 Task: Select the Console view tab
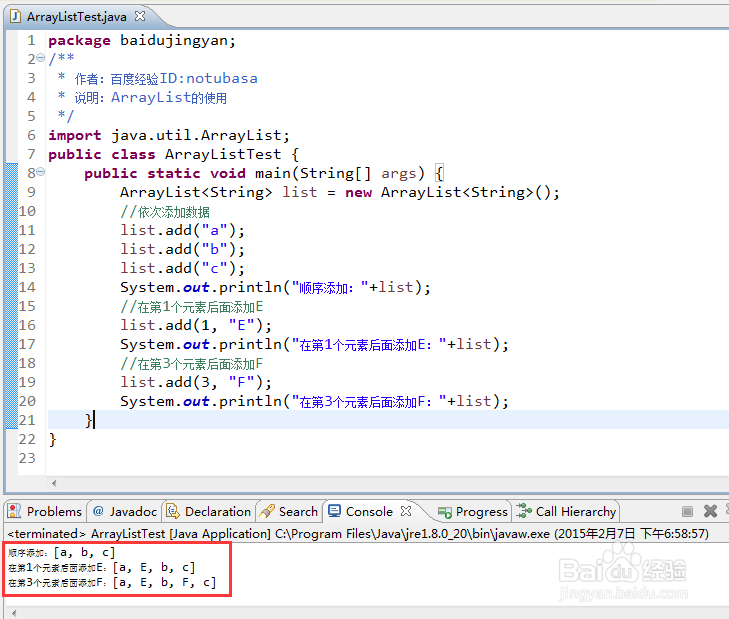point(370,511)
